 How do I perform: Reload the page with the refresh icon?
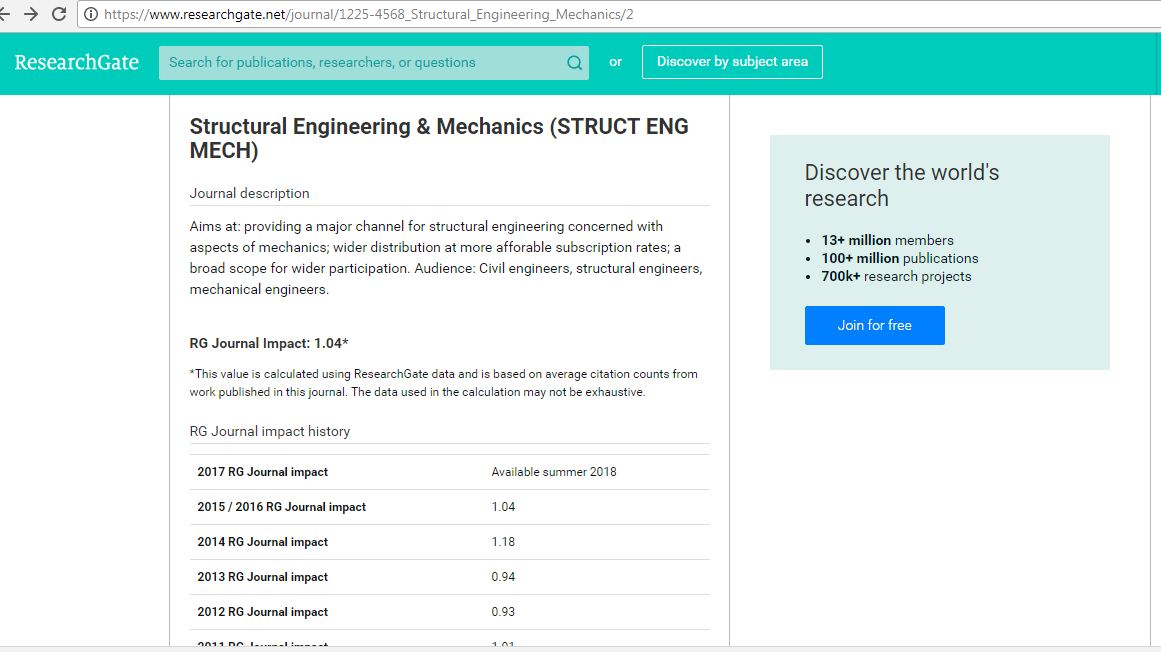coord(58,14)
